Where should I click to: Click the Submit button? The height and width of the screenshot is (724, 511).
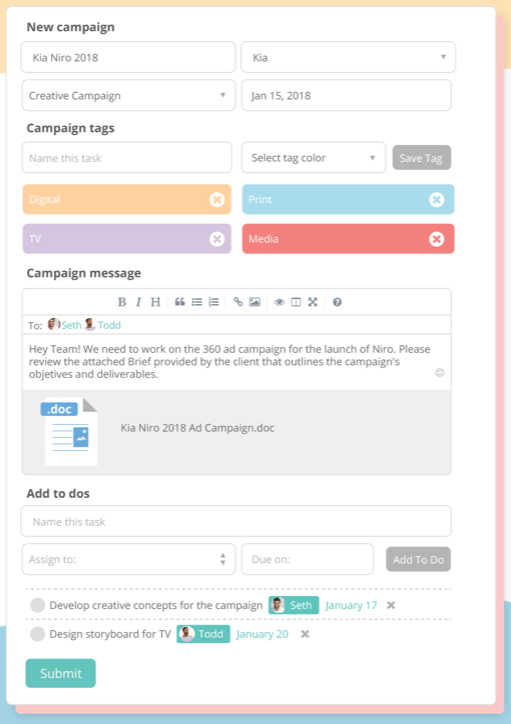click(x=60, y=673)
